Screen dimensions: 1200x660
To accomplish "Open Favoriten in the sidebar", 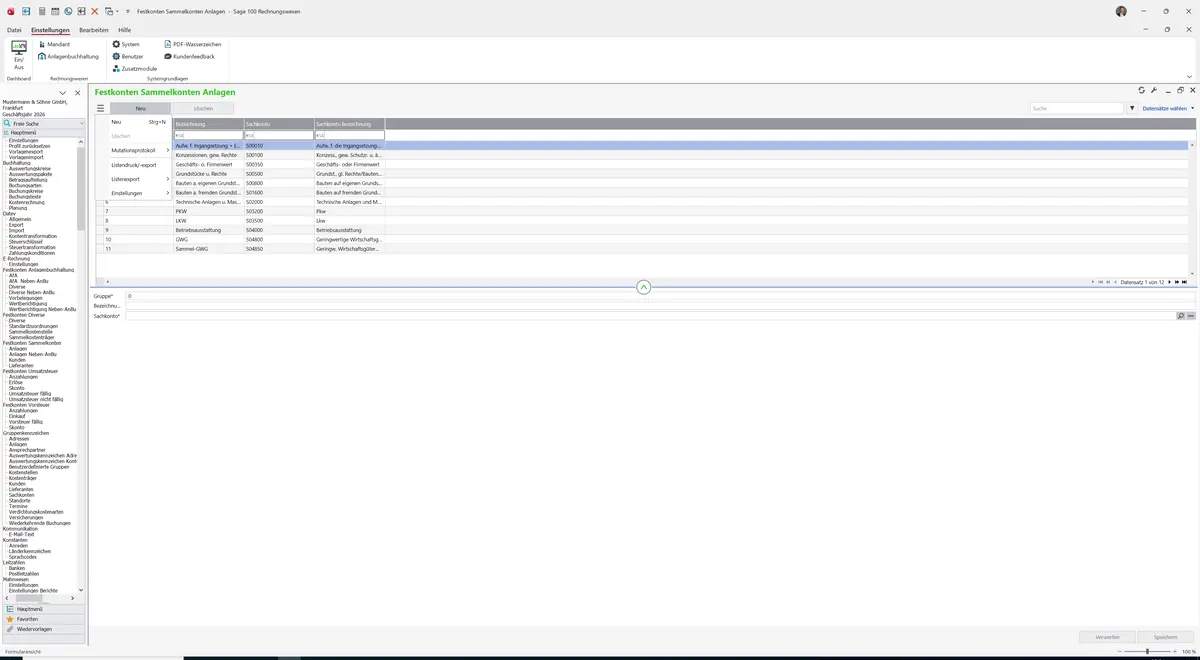I will tap(27, 619).
